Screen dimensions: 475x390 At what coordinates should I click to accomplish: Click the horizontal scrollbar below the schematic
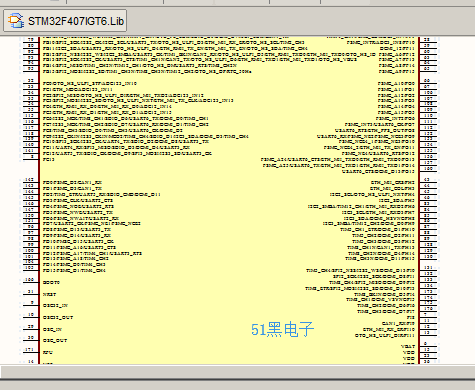237,372
